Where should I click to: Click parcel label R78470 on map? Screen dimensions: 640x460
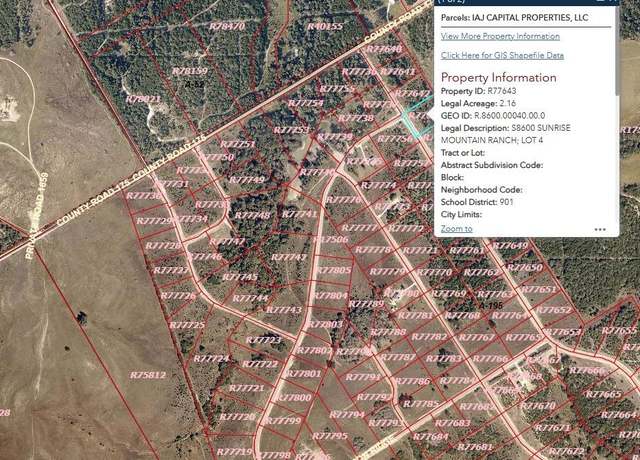coord(227,27)
